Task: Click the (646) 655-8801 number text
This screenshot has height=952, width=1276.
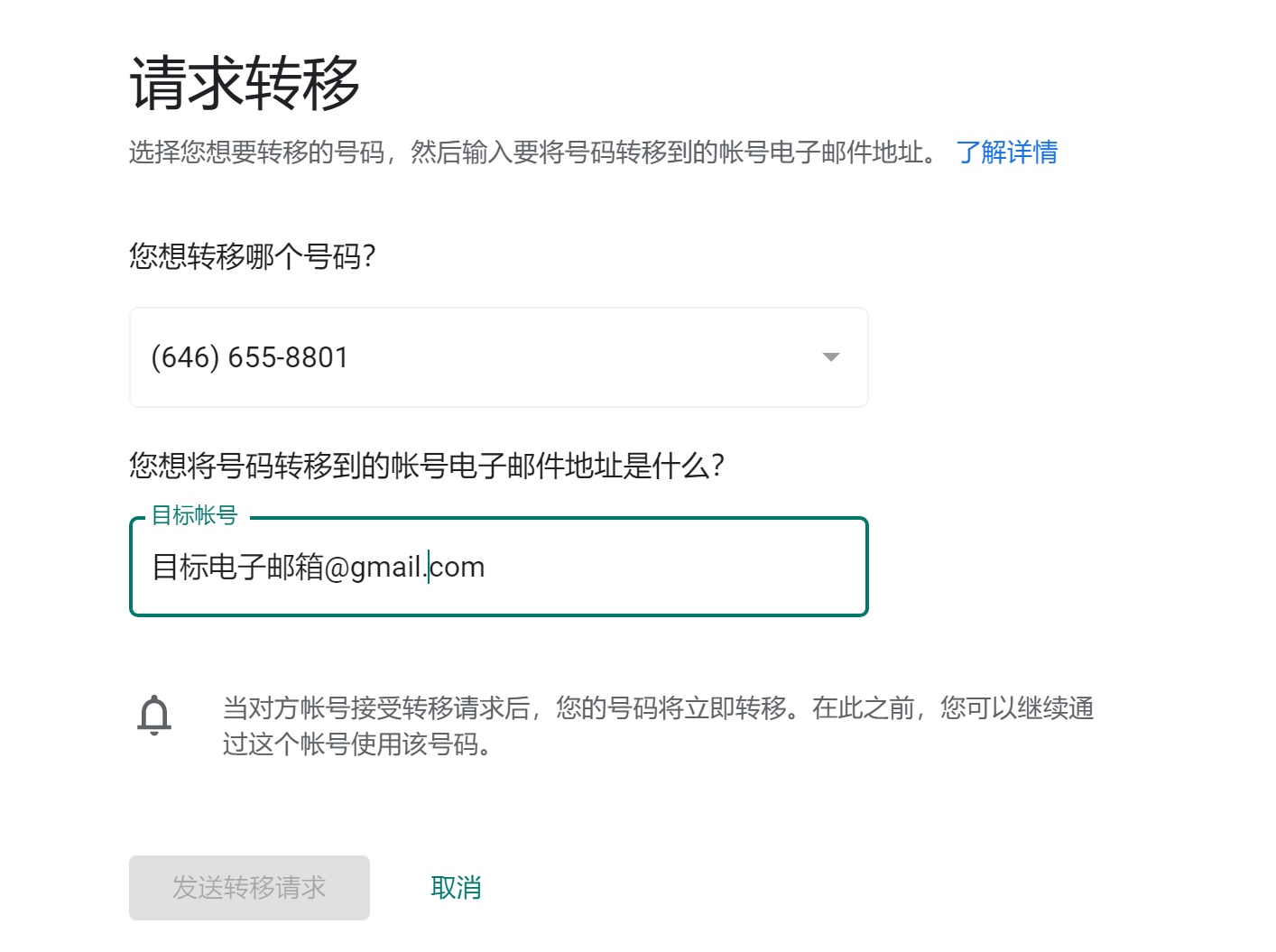Action: point(249,357)
